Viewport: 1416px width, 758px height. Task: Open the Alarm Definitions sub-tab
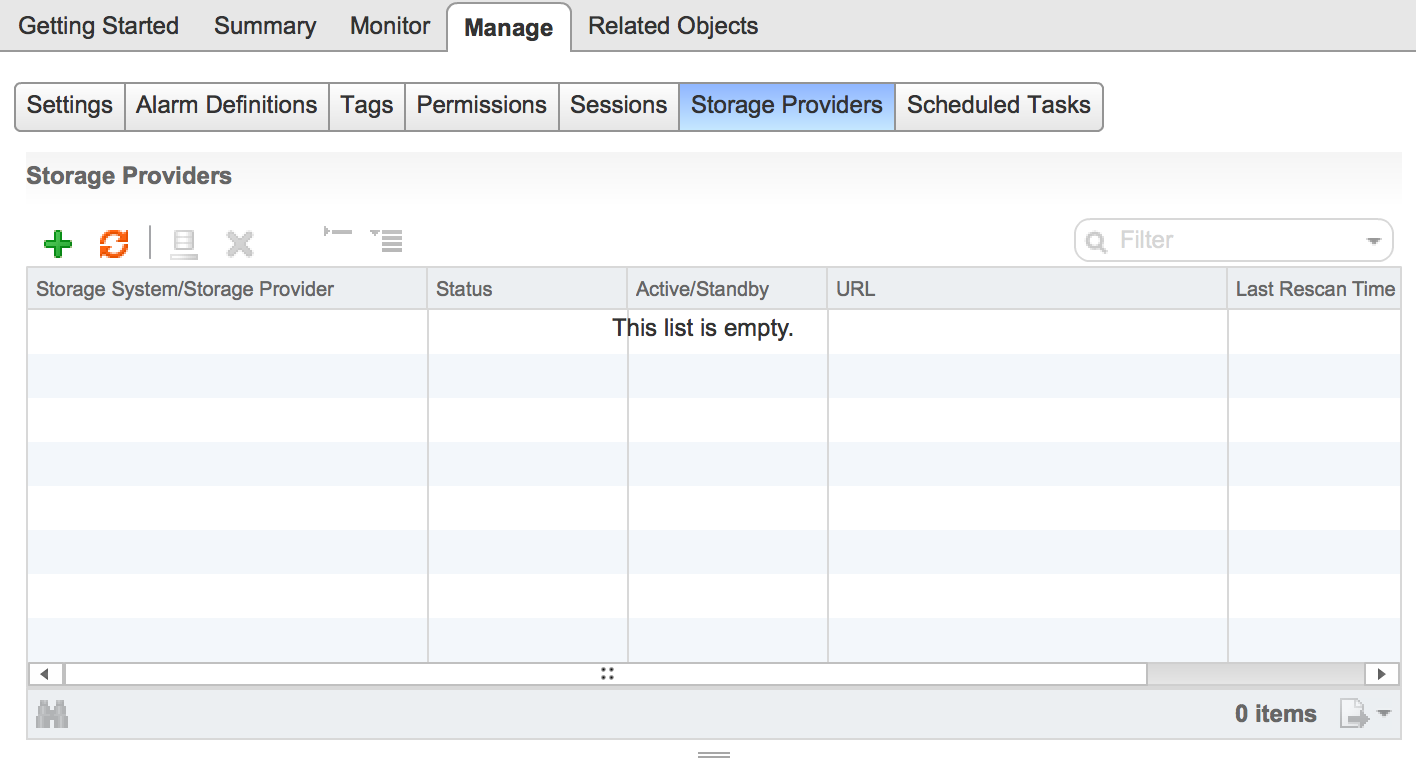(x=227, y=106)
